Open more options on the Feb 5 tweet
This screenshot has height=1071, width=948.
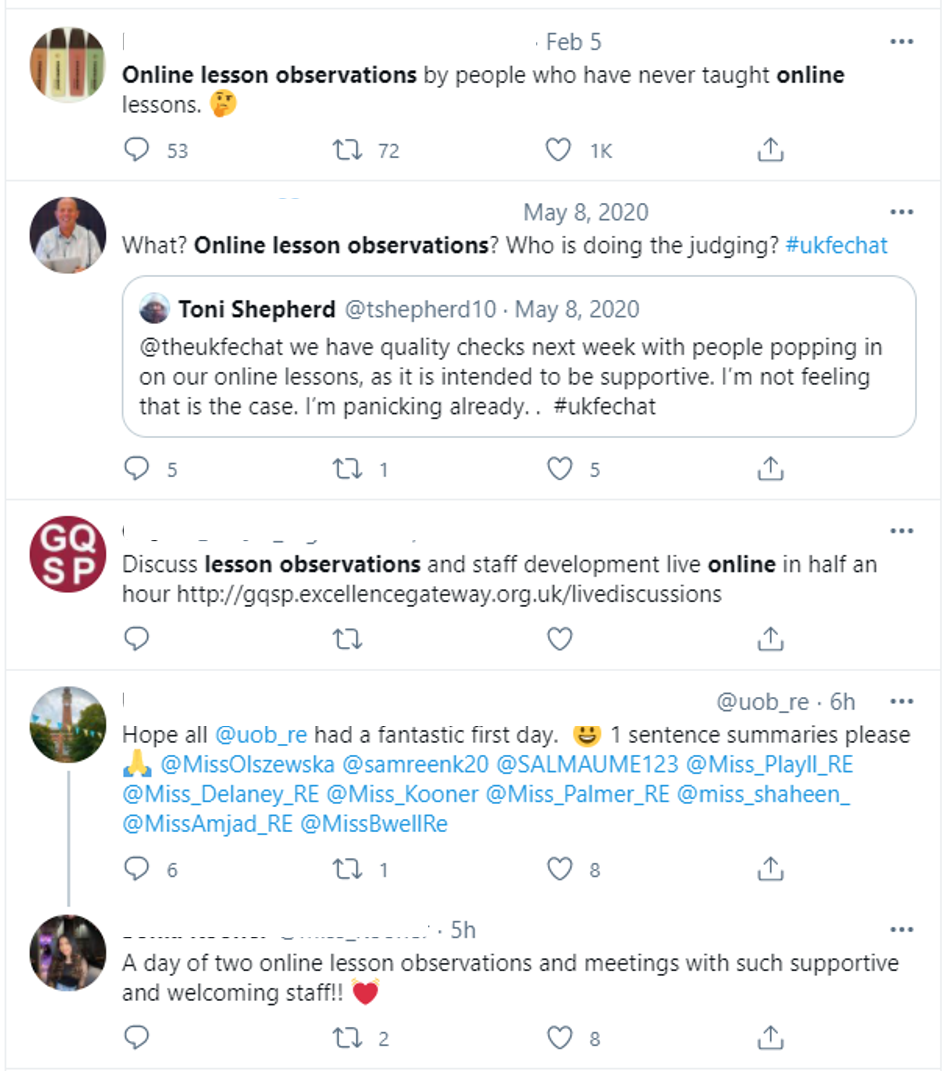click(902, 42)
